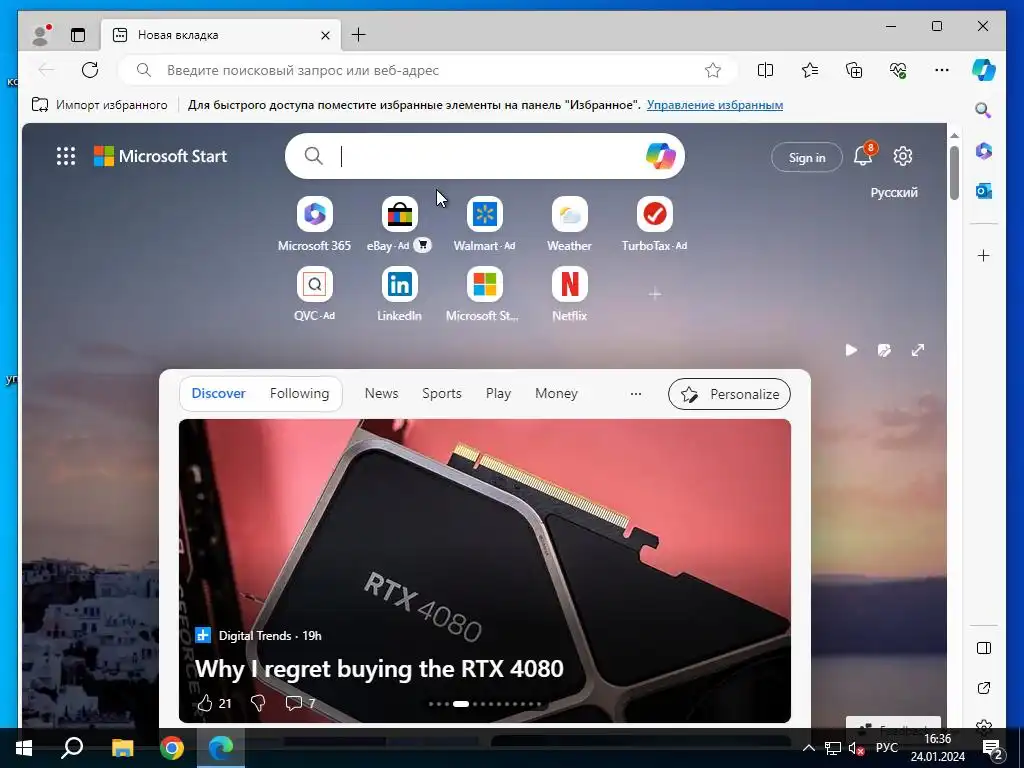
Task: Open notifications bell with 8 badge
Action: tap(863, 155)
